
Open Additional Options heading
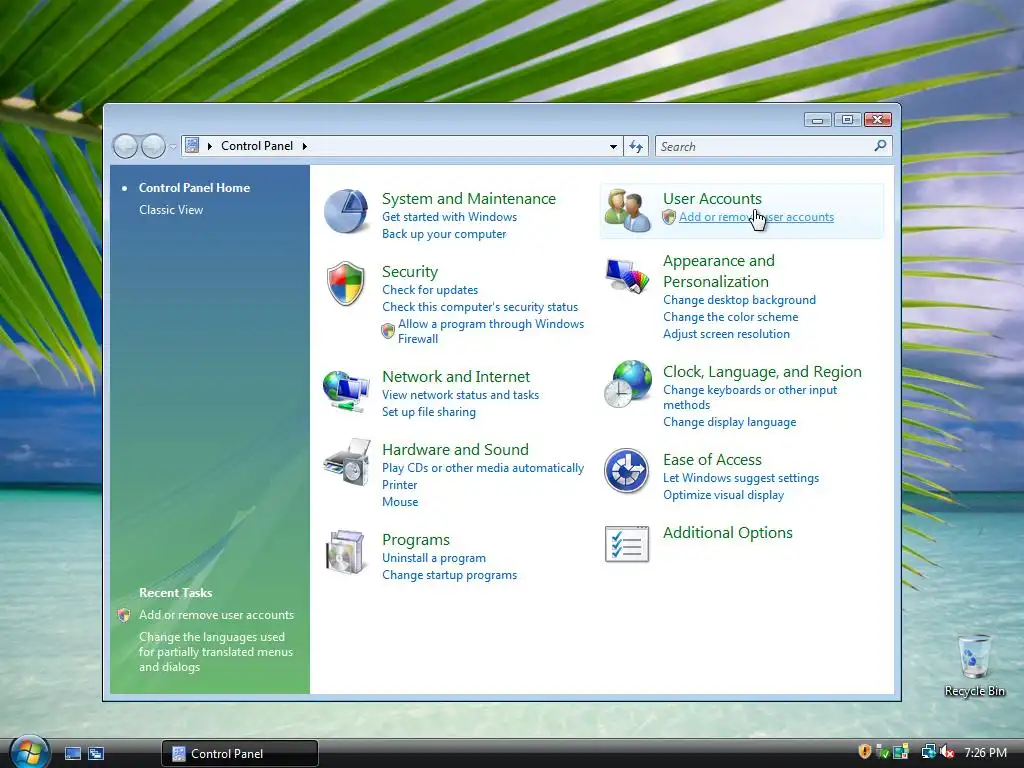point(728,533)
